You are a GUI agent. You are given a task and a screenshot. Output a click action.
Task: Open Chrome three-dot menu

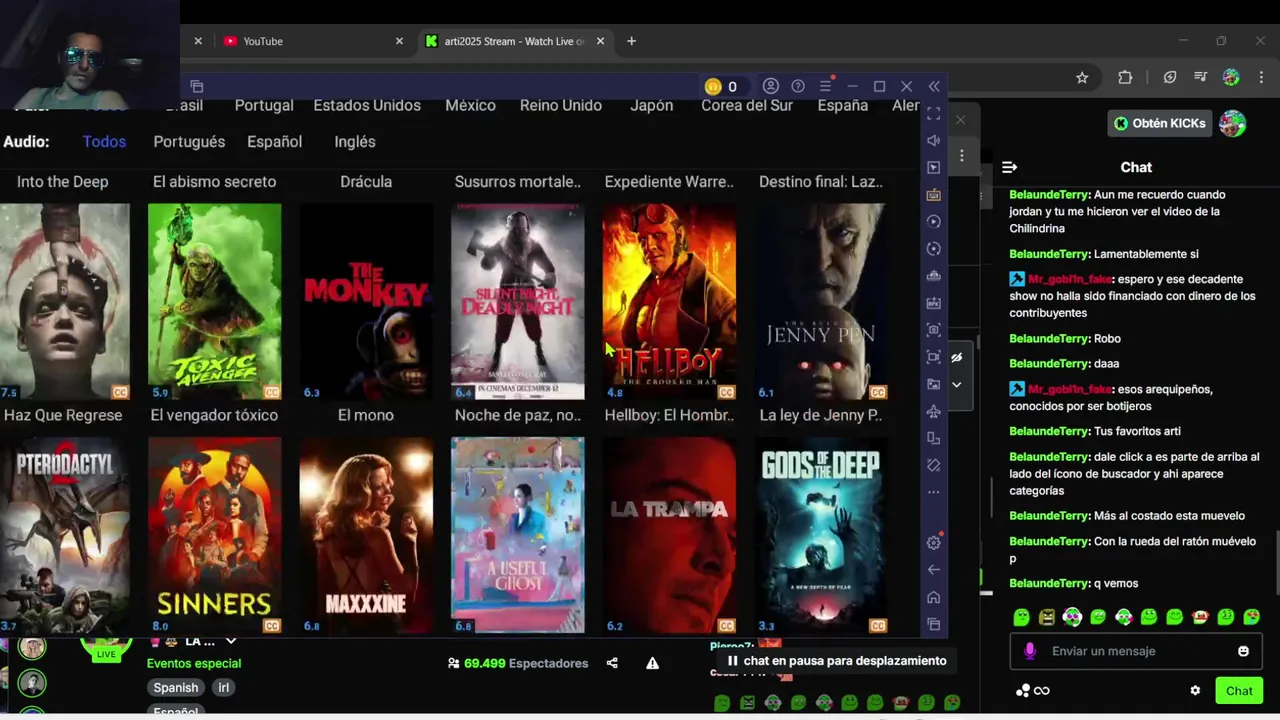[1259, 78]
